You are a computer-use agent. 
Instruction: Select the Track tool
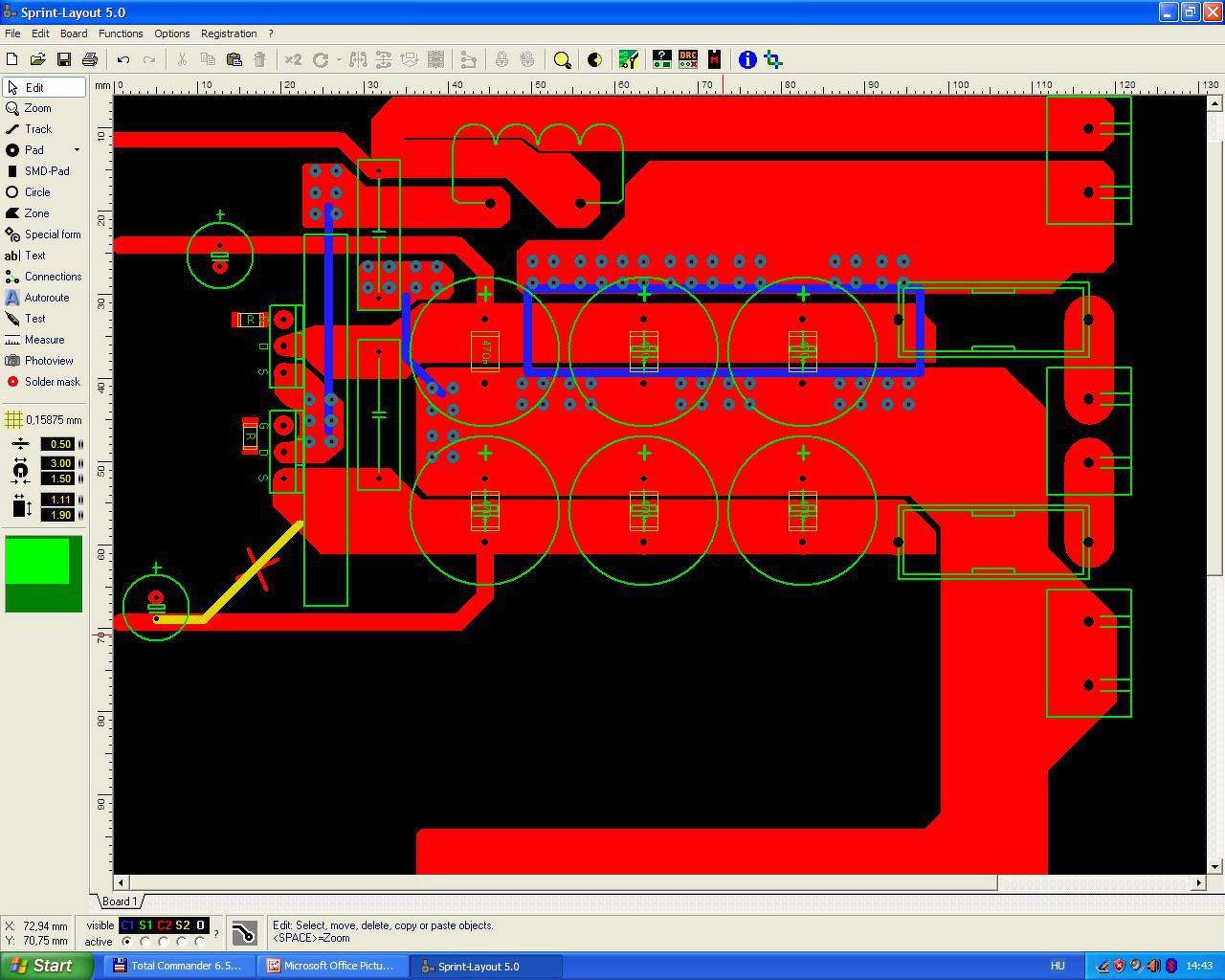(x=44, y=129)
